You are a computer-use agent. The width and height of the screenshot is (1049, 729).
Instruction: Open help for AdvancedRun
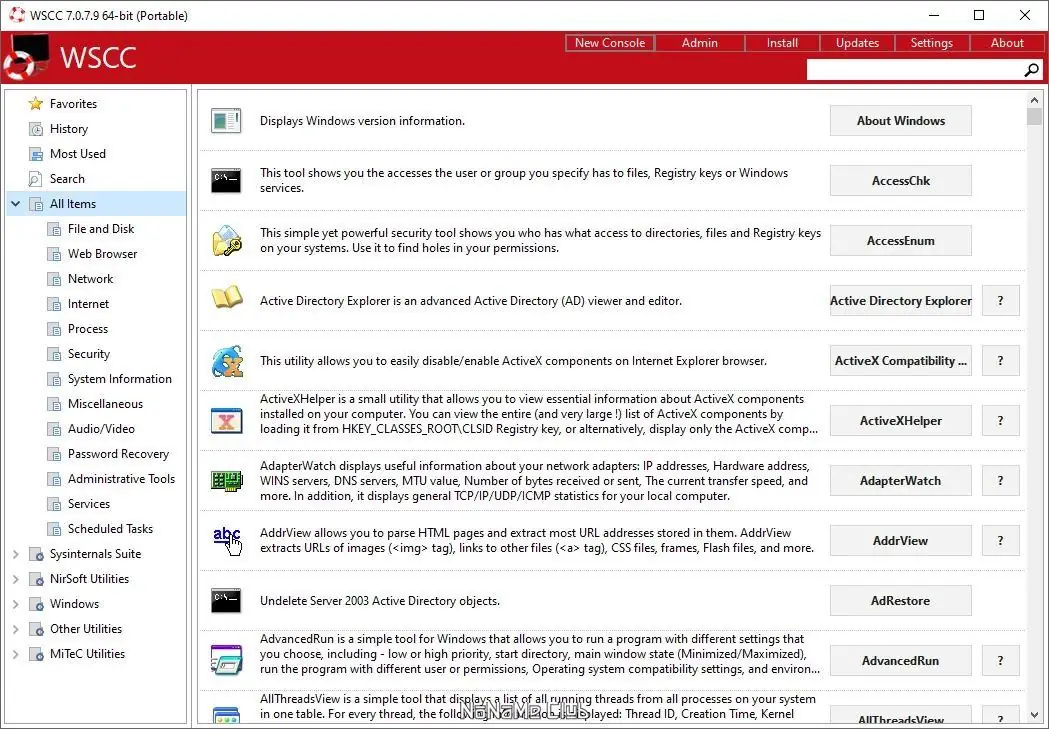[x=1001, y=661]
